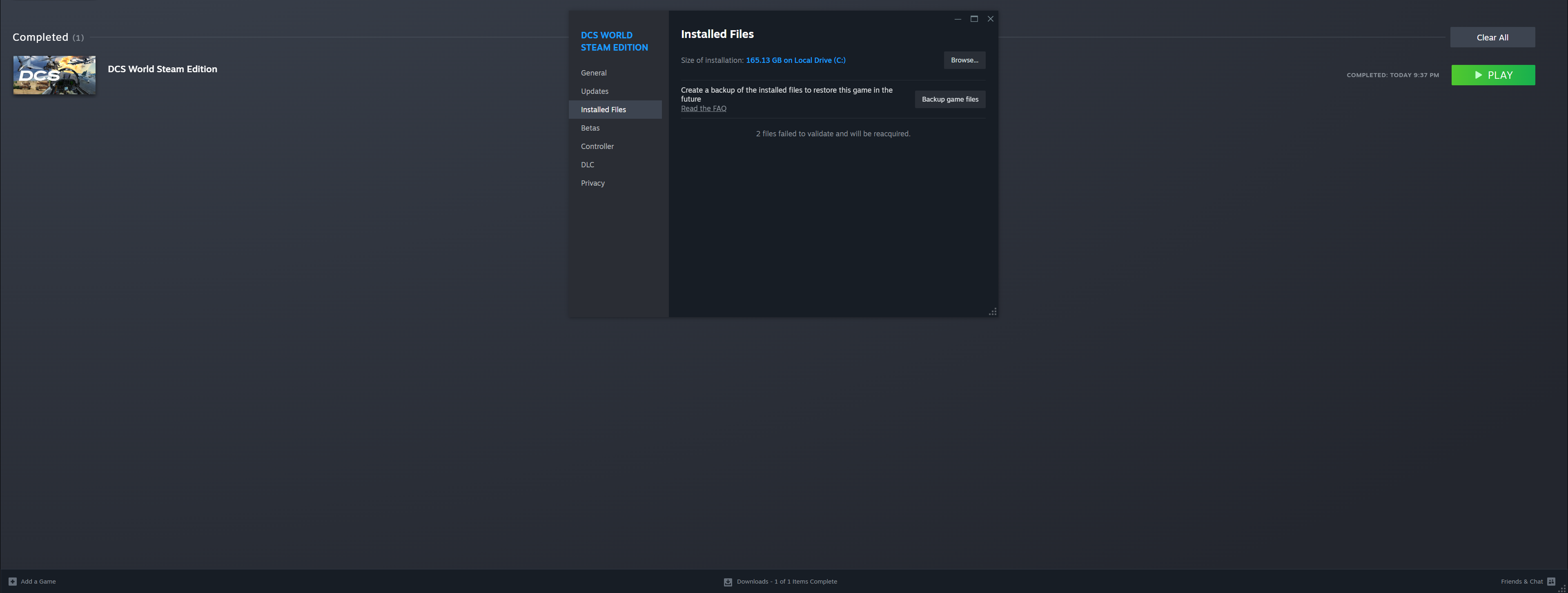Open the Read the FAQ link

pos(703,108)
